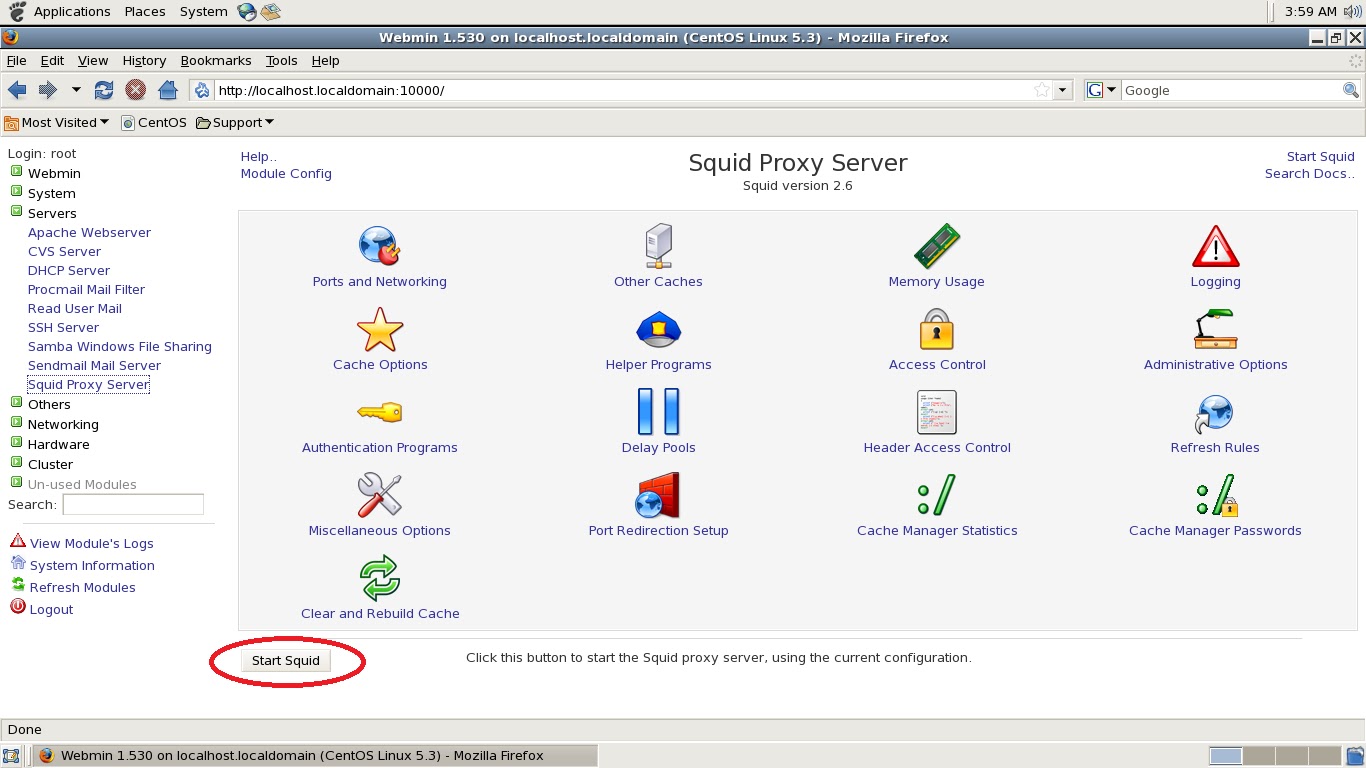The width and height of the screenshot is (1366, 768).
Task: Click the Logout link
Action: (x=51, y=609)
